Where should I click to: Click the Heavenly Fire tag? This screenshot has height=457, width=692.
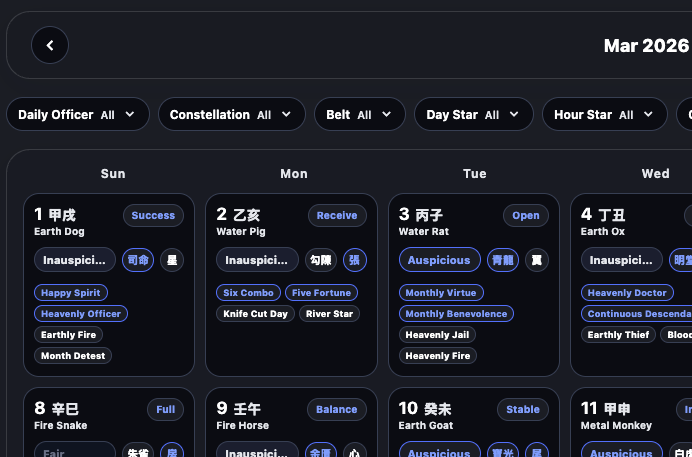pyautogui.click(x=437, y=356)
